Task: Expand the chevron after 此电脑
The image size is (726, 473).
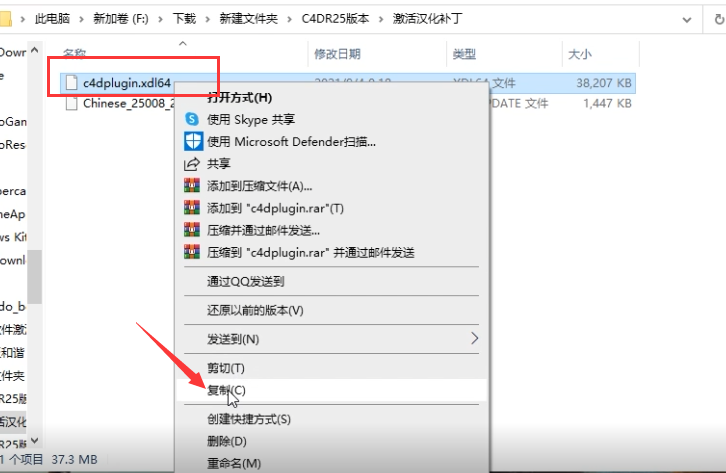Action: (81, 19)
